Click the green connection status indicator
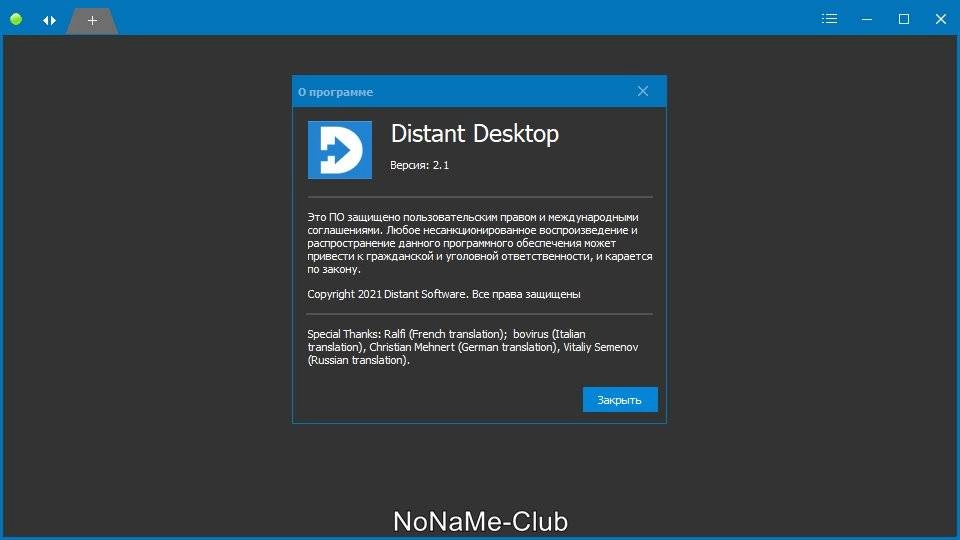Image resolution: width=960 pixels, height=540 pixels. point(16,19)
